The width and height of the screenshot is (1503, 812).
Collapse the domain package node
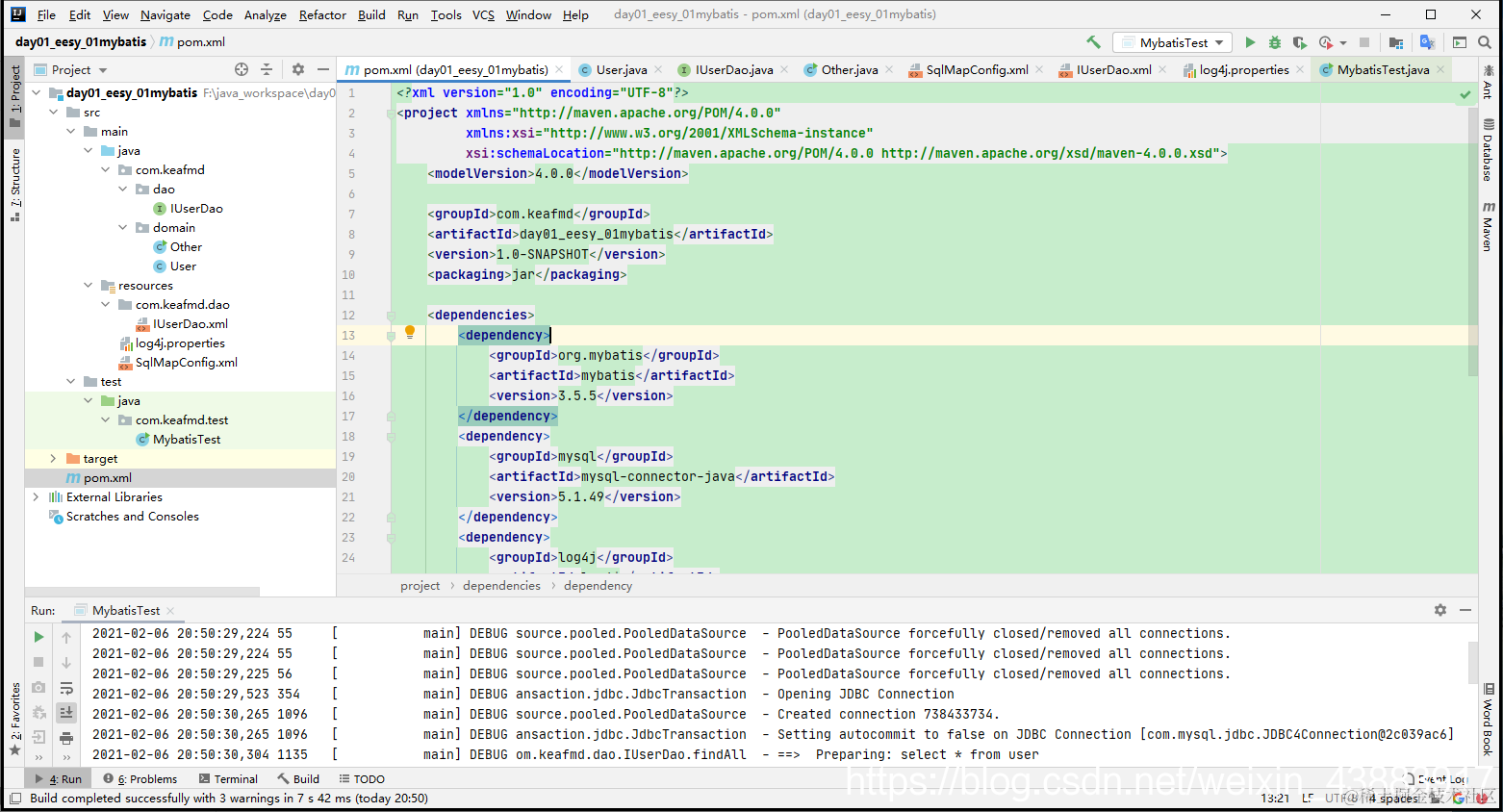[122, 228]
